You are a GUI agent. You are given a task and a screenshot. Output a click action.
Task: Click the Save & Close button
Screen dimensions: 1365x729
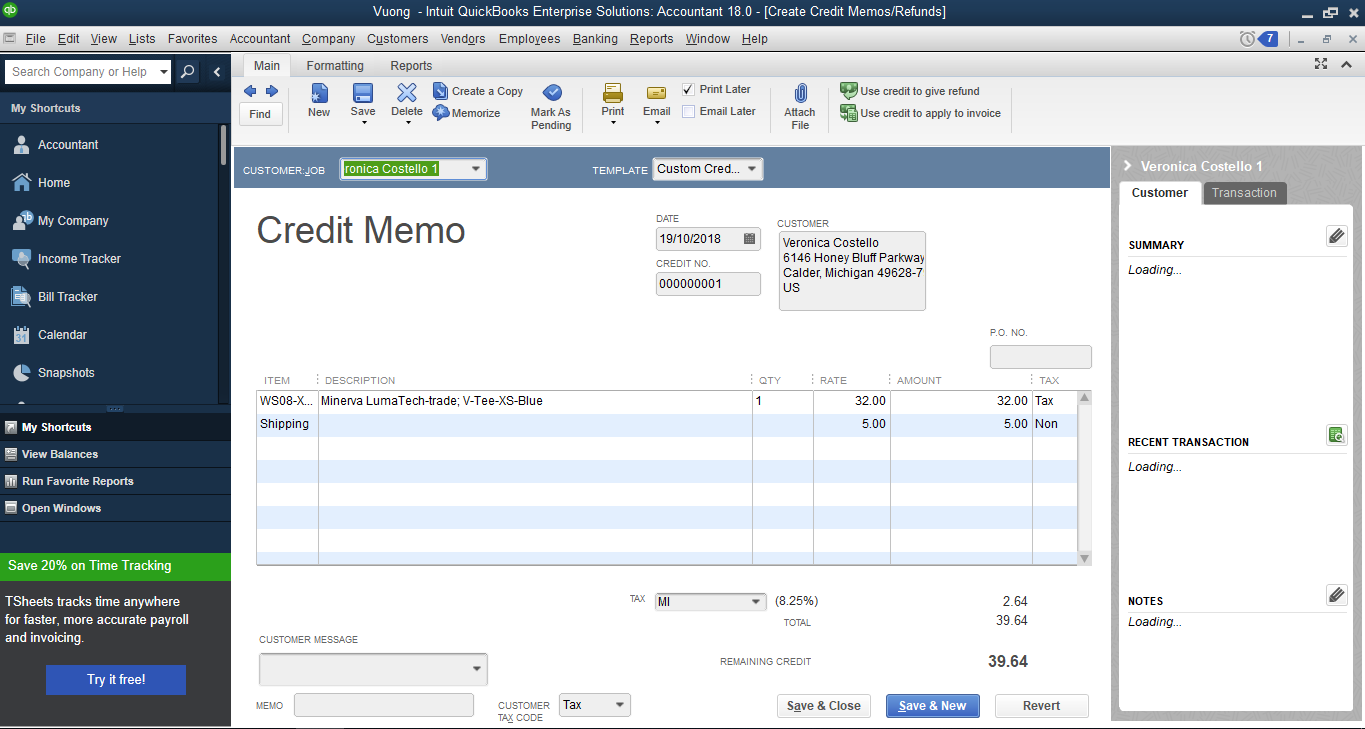coord(823,706)
